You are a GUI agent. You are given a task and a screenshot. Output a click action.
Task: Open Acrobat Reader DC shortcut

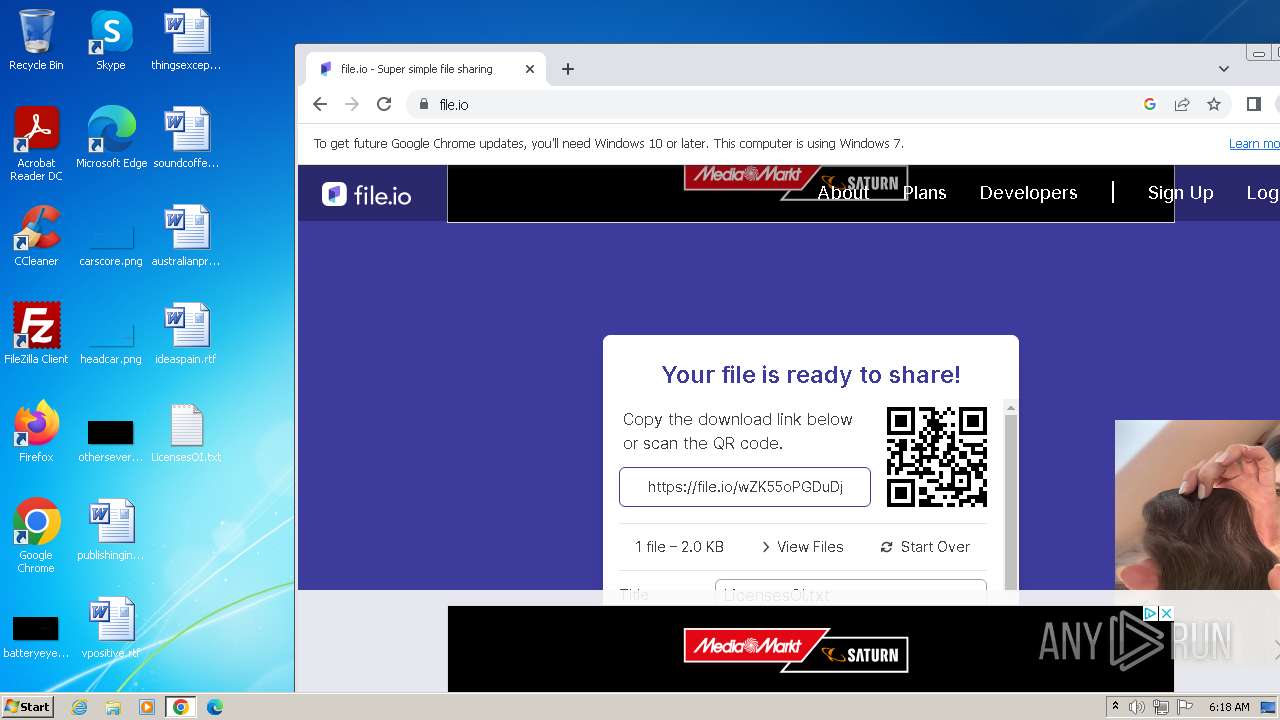point(36,144)
